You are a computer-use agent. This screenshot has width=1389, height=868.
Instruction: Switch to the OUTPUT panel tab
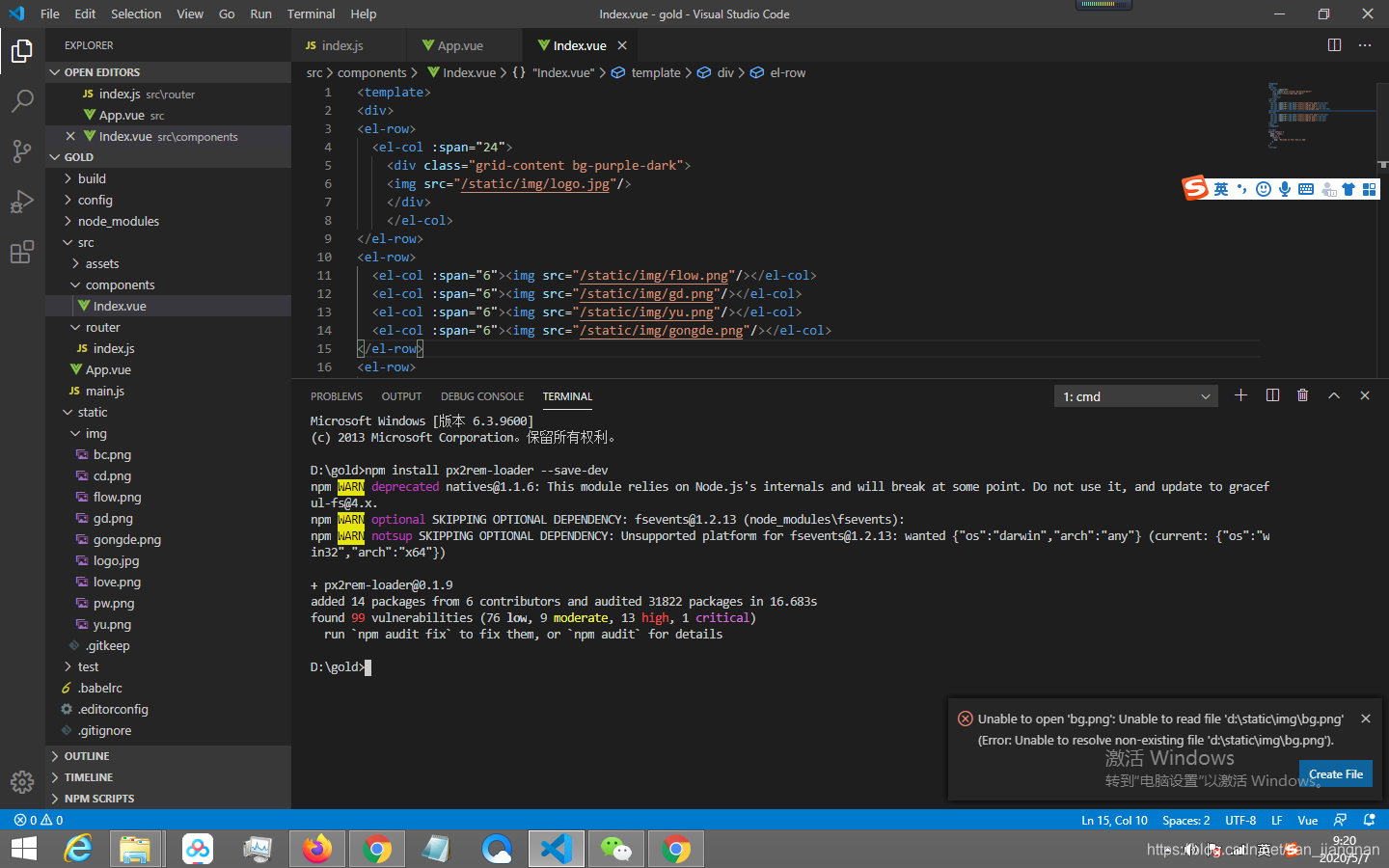(401, 396)
